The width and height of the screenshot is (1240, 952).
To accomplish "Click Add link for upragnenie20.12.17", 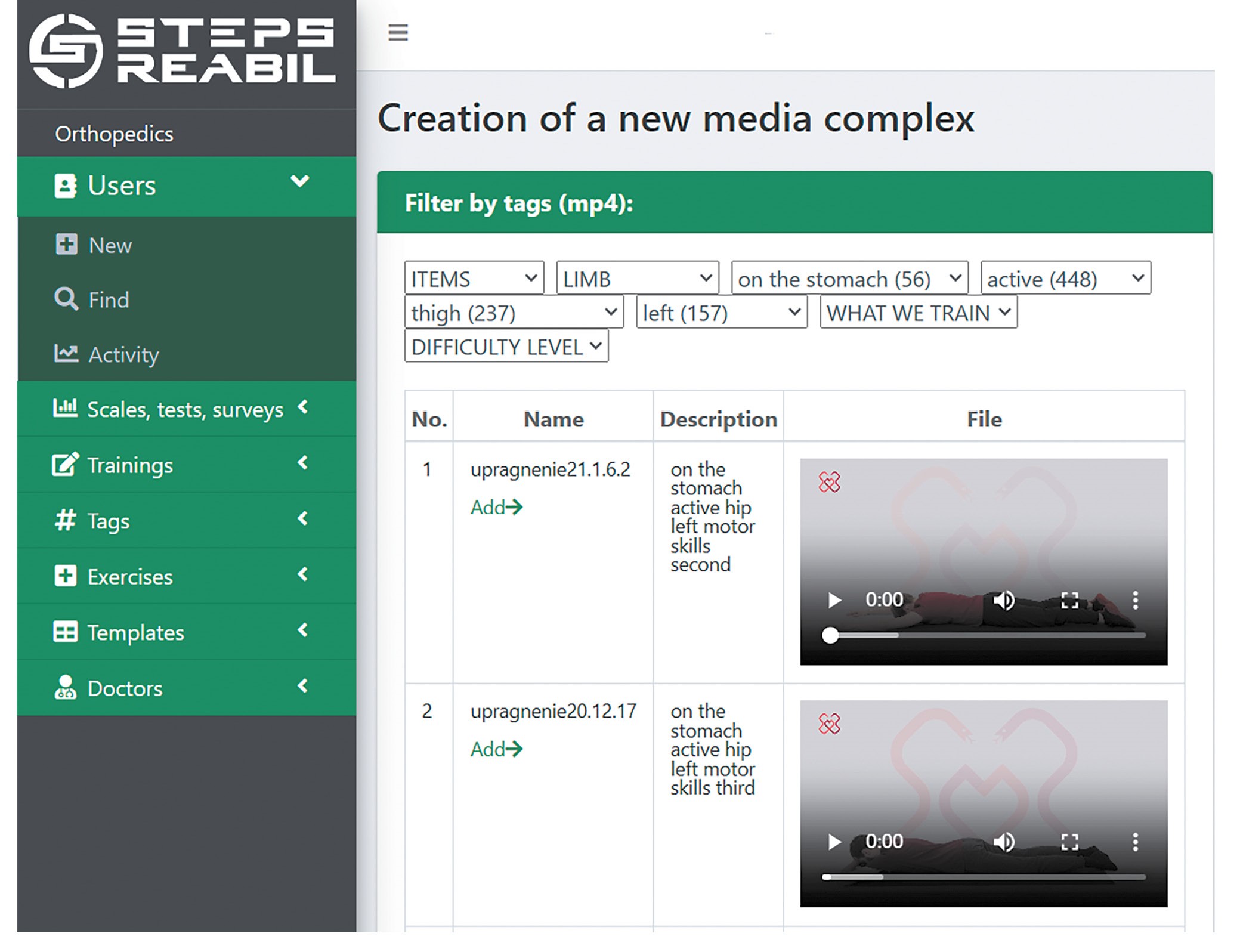I will (x=496, y=749).
